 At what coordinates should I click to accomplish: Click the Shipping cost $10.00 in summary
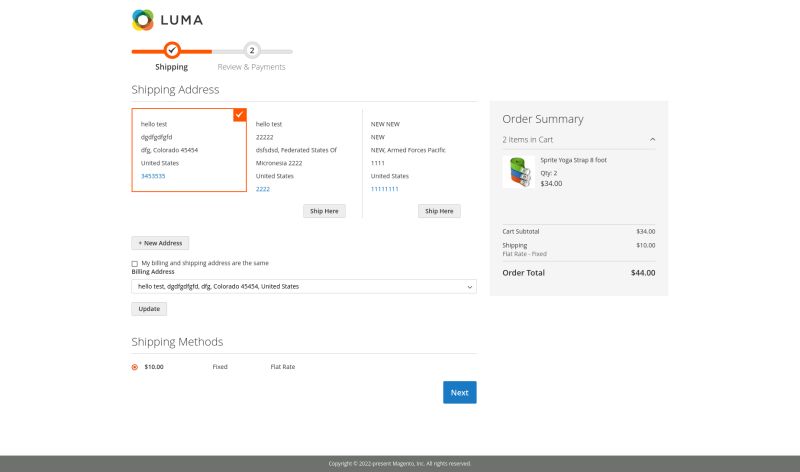click(645, 245)
